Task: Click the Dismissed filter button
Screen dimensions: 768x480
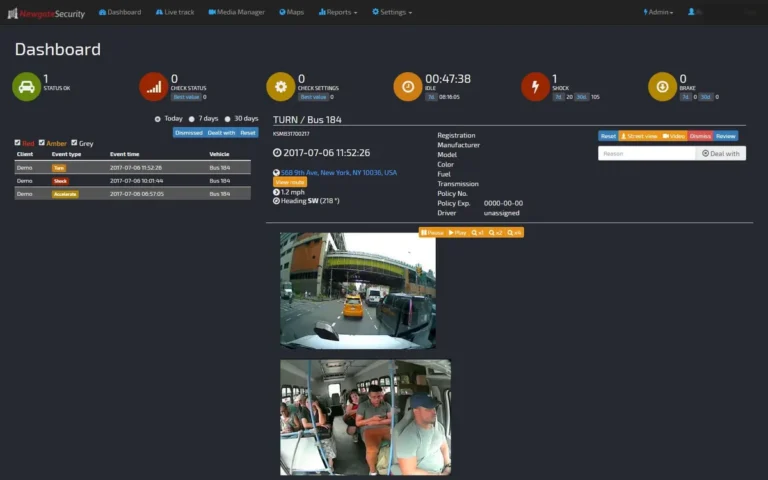Action: point(189,133)
